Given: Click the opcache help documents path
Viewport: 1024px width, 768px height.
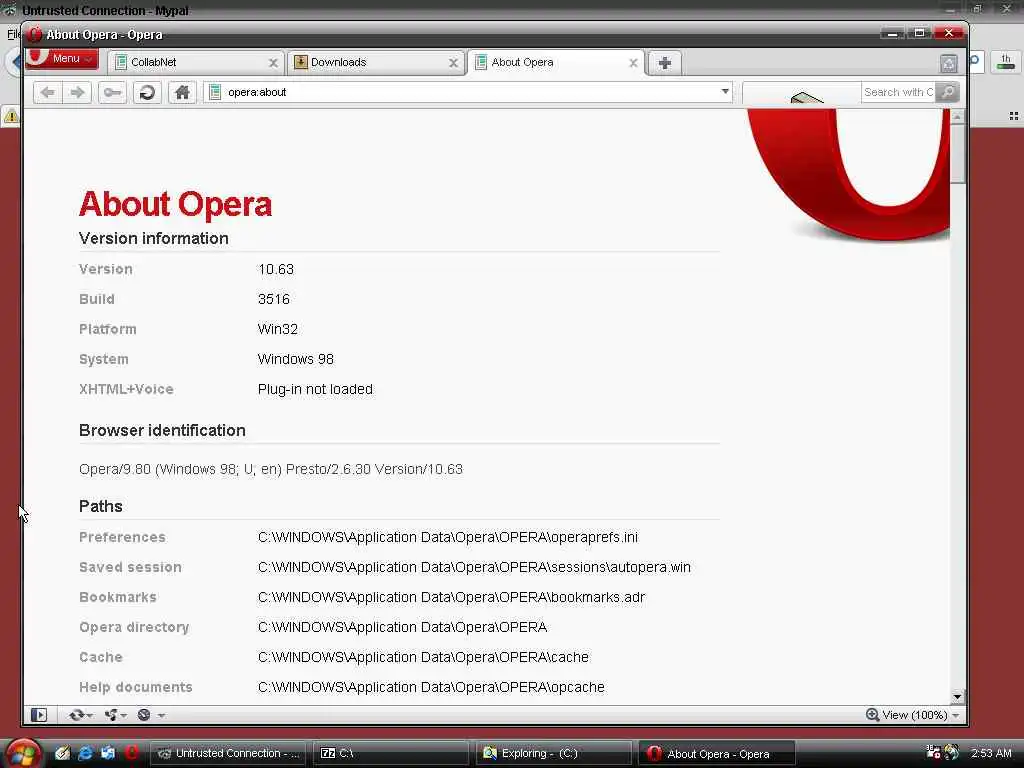Looking at the screenshot, I should [x=431, y=687].
